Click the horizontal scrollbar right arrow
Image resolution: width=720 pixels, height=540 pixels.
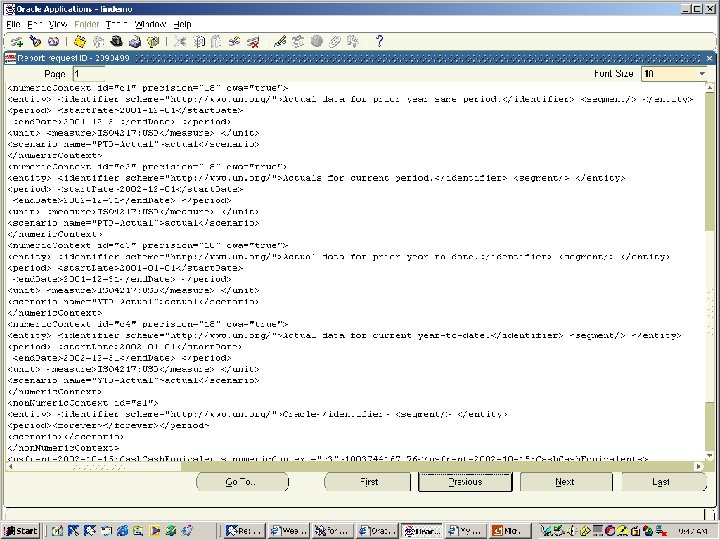click(x=698, y=467)
